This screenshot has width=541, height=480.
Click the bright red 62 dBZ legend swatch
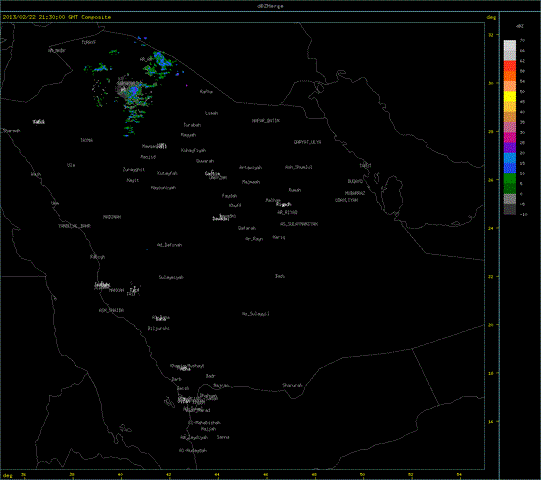(510, 66)
